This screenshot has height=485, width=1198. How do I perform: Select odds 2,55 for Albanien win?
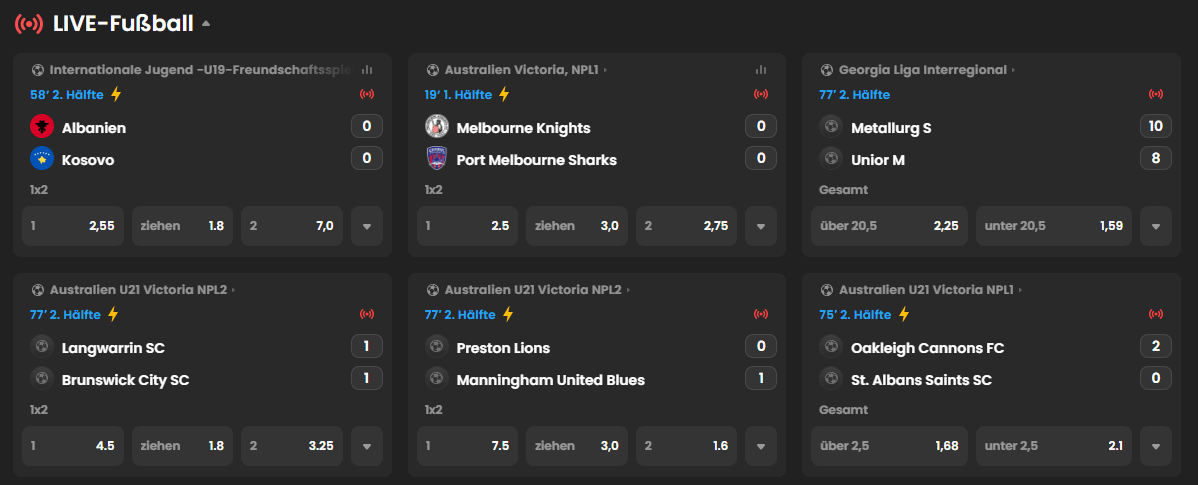[x=73, y=226]
